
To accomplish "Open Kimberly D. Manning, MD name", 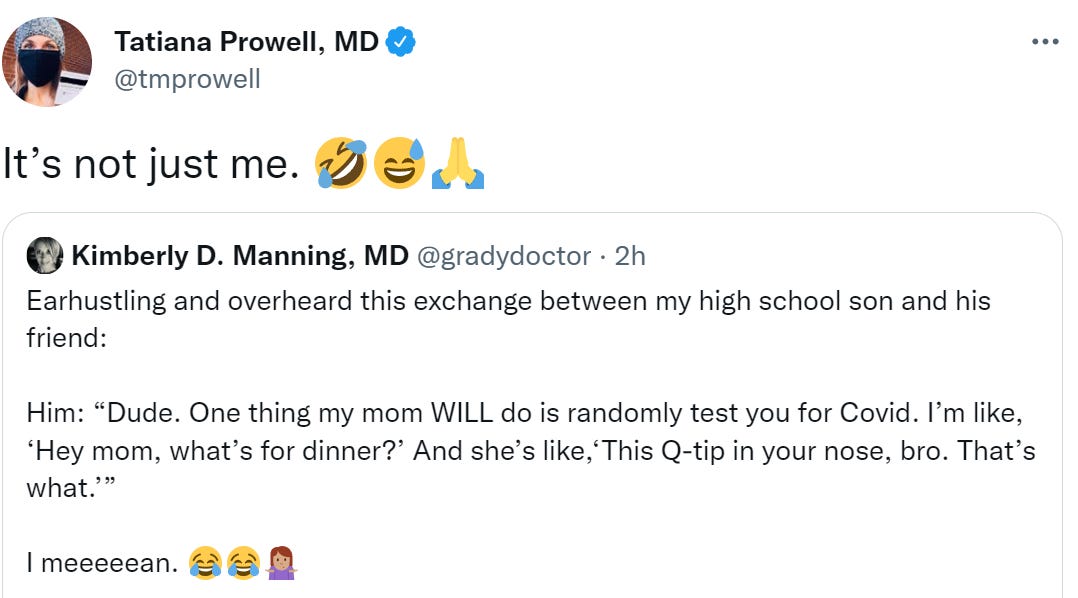I will [240, 257].
